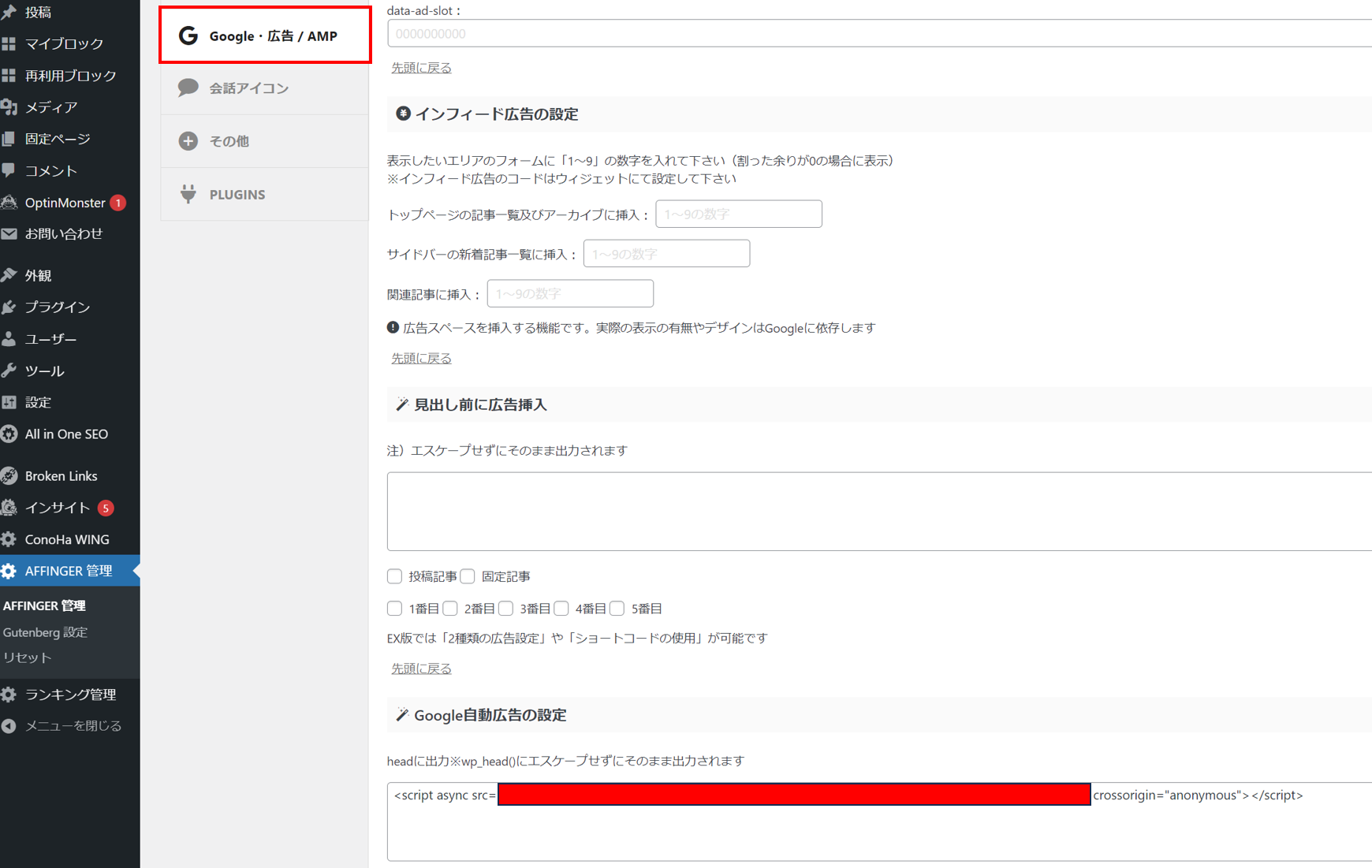Click the コメント speech bubble icon
The height and width of the screenshot is (868, 1372).
click(x=9, y=170)
